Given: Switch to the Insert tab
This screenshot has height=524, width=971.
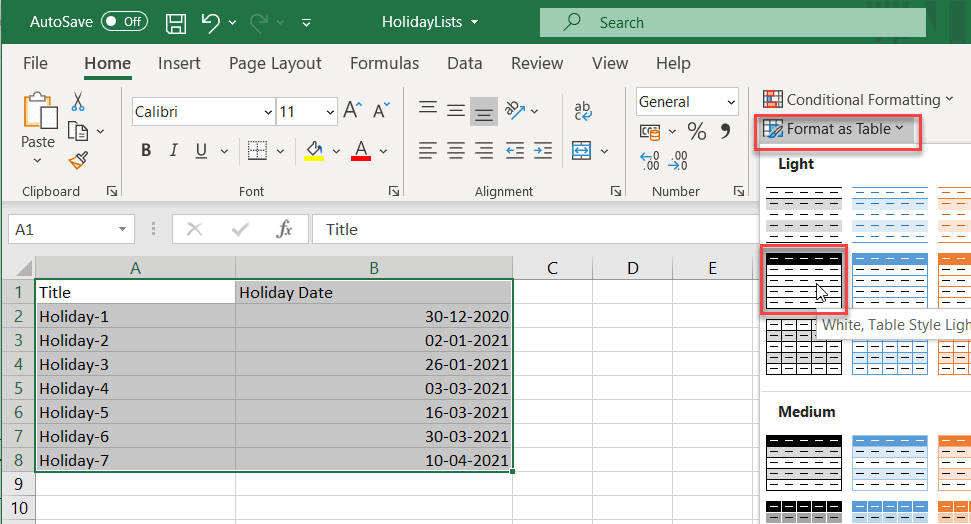Looking at the screenshot, I should 179,63.
